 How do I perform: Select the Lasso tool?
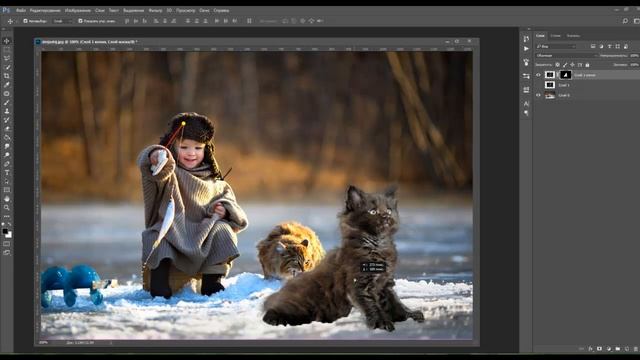pyautogui.click(x=7, y=58)
